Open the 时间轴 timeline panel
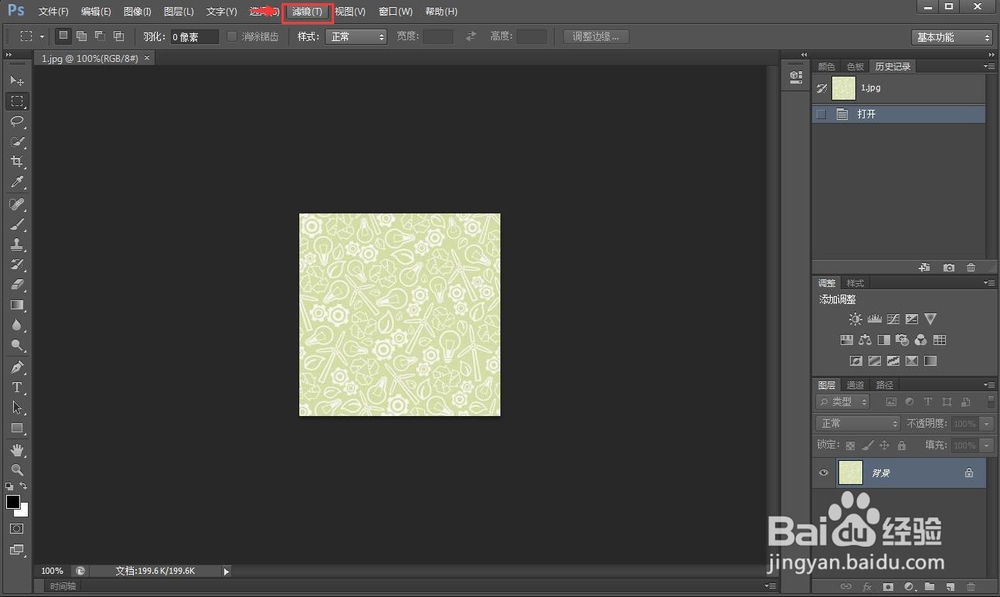Screen dimensions: 1000x597 coord(62,586)
